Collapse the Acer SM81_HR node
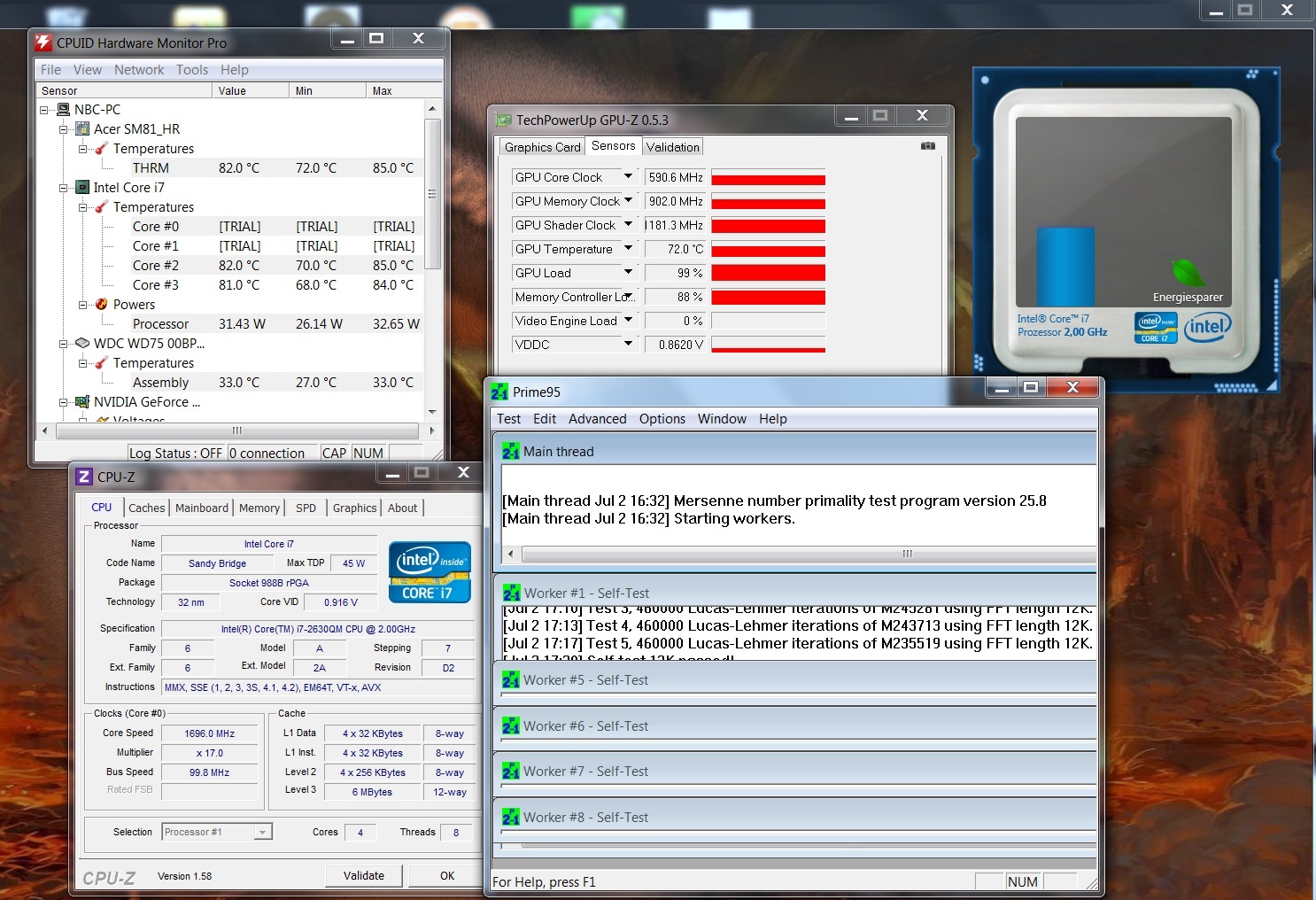This screenshot has width=1316, height=900. click(x=63, y=129)
